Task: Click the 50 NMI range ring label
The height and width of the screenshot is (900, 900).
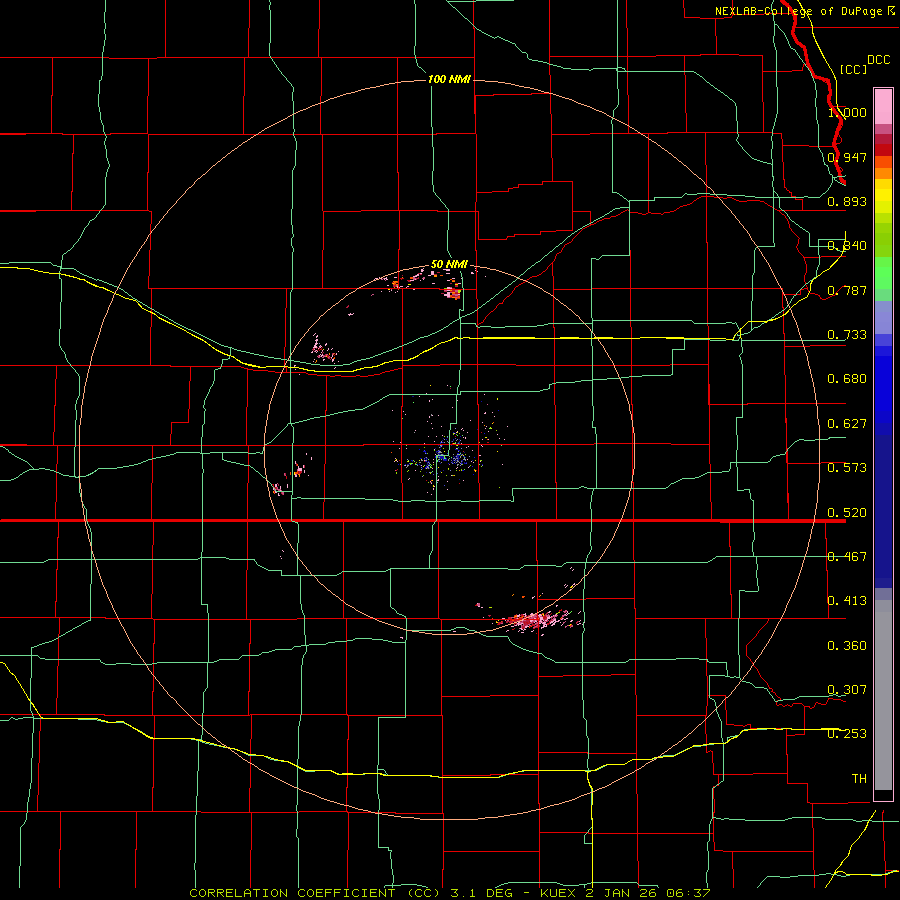Action: (x=449, y=264)
